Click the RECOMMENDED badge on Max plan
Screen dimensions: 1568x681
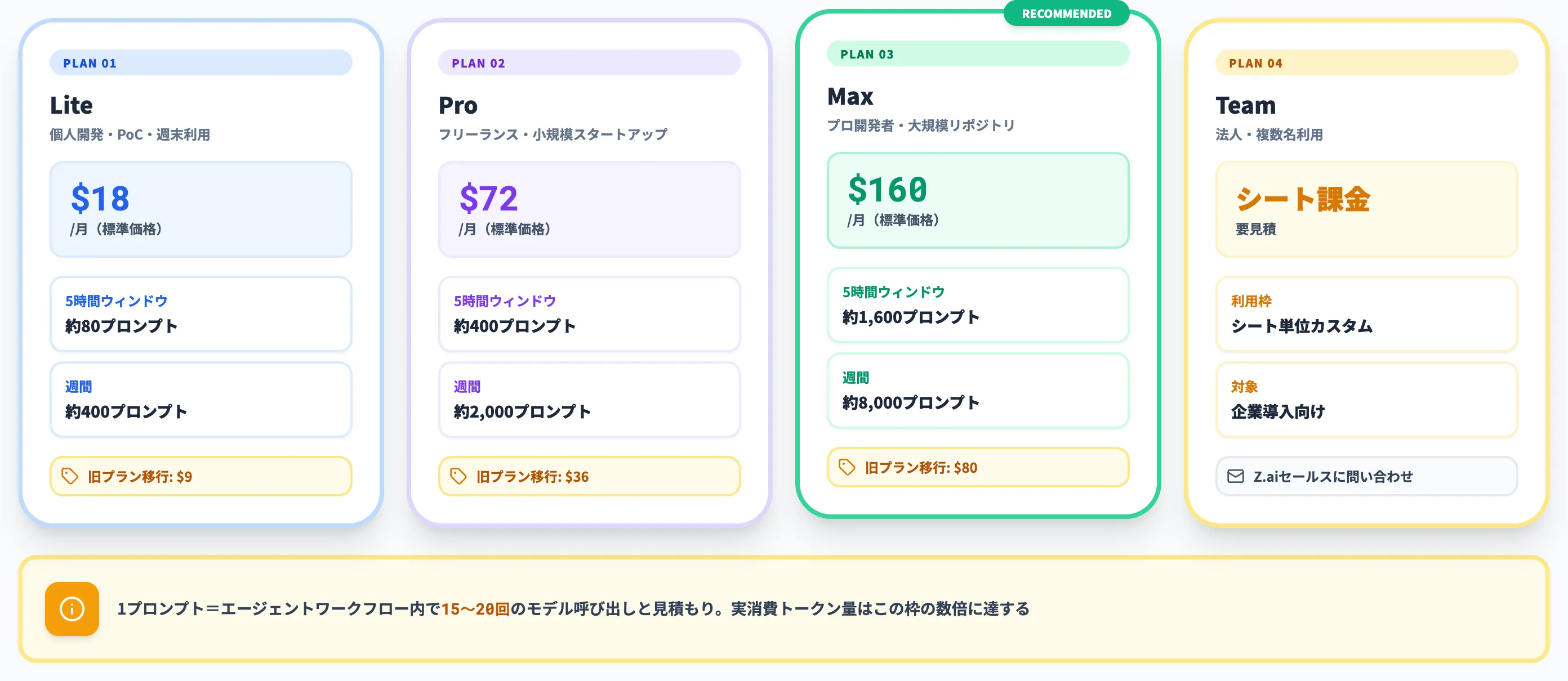point(1066,14)
